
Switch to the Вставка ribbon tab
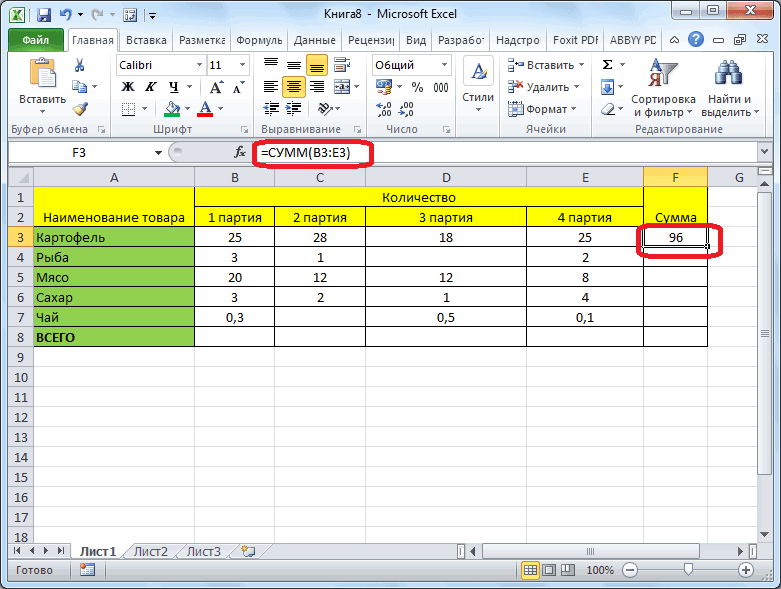146,40
